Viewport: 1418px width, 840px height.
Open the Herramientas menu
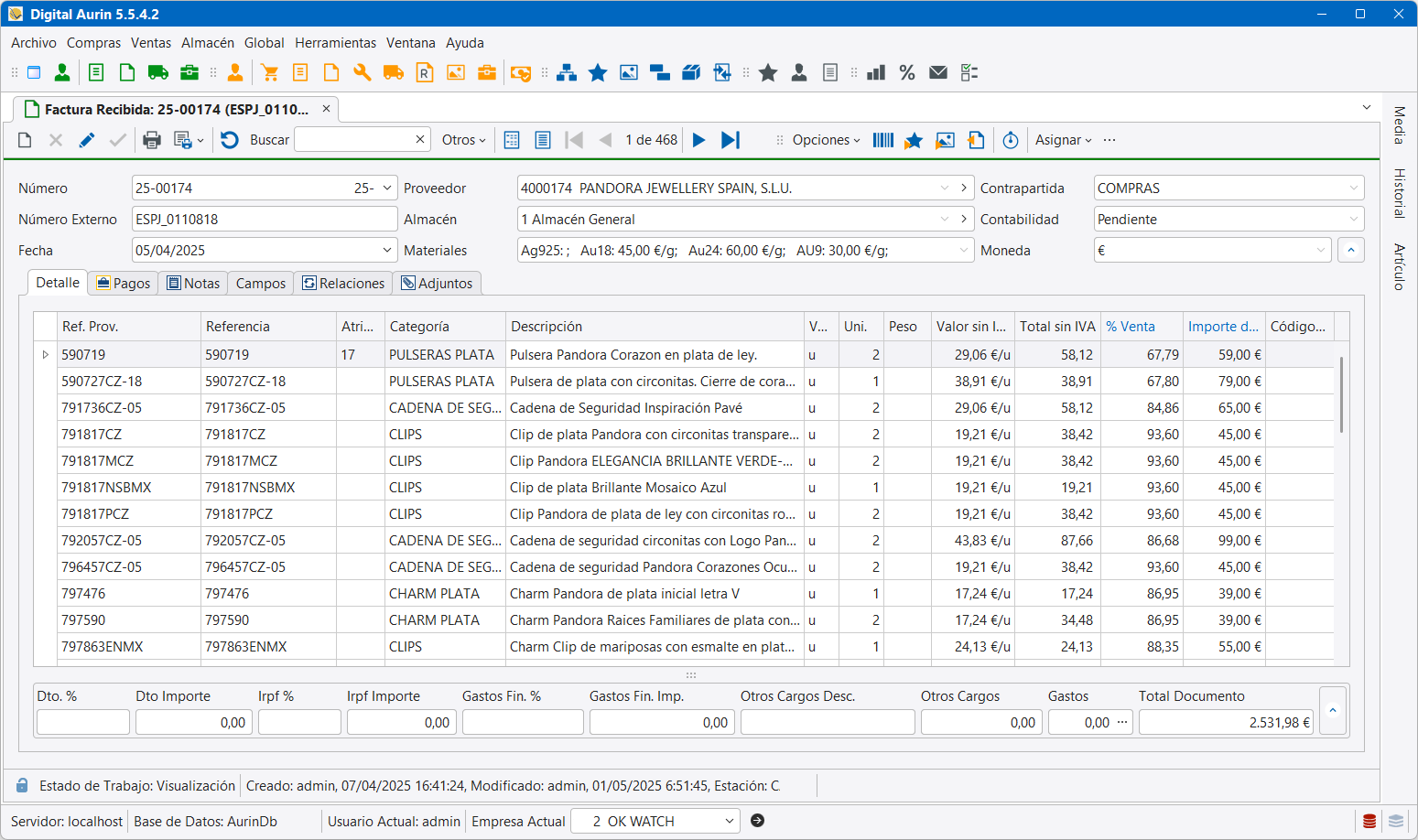pos(335,43)
